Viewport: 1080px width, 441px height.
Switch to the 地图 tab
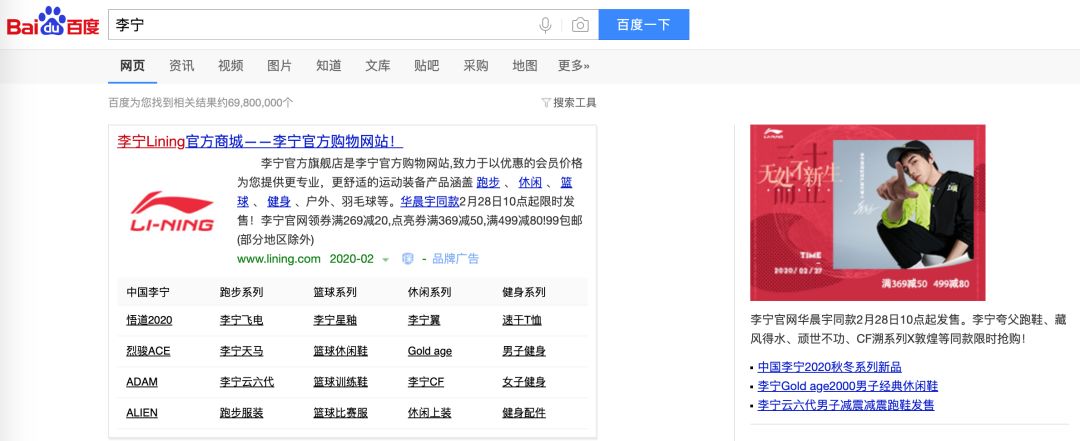click(x=525, y=66)
